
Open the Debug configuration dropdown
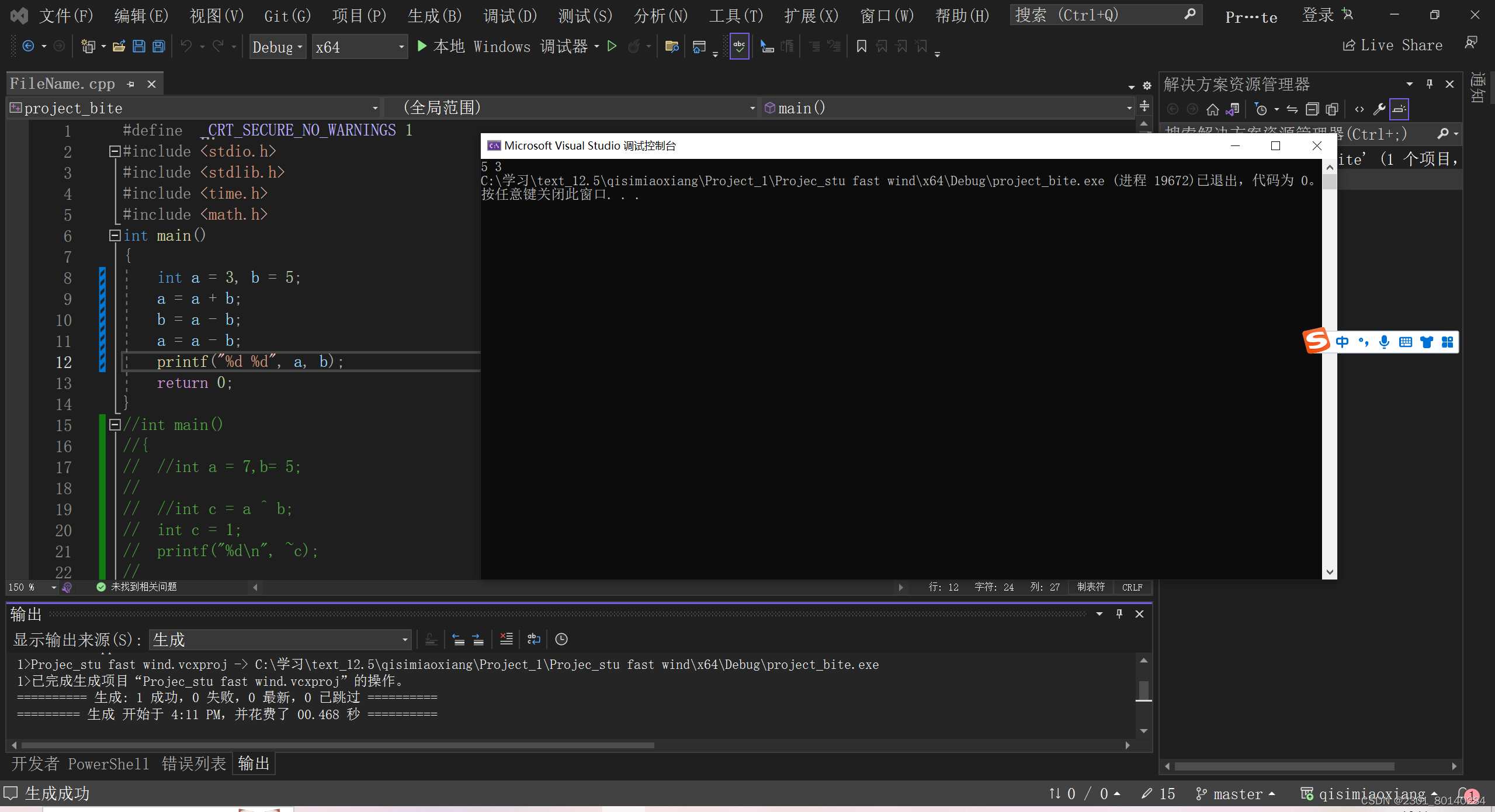coord(278,47)
